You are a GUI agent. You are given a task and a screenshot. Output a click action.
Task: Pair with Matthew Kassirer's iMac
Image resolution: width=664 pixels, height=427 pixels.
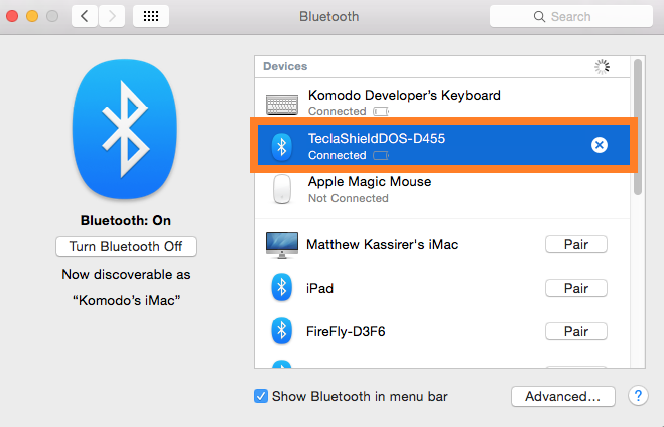576,245
